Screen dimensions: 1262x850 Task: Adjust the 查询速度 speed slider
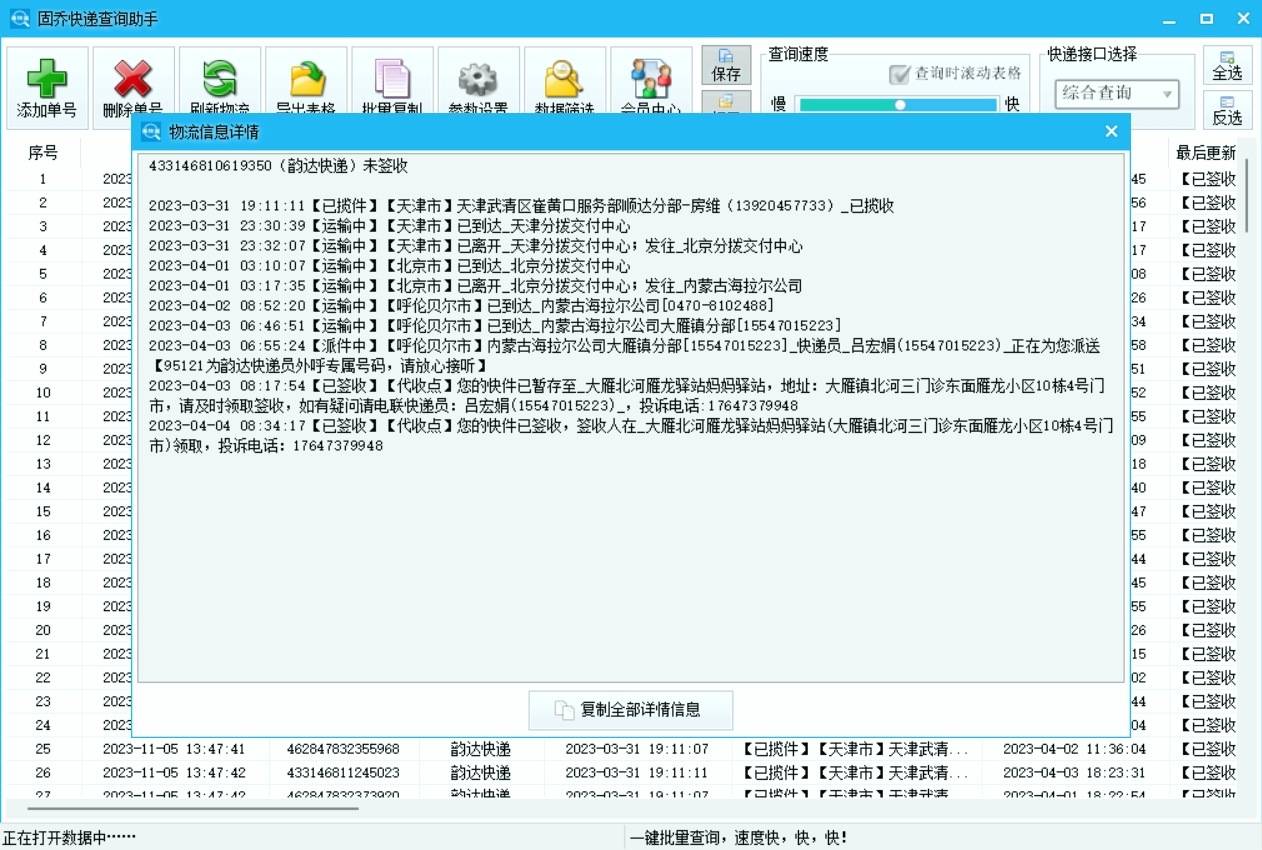tap(899, 105)
